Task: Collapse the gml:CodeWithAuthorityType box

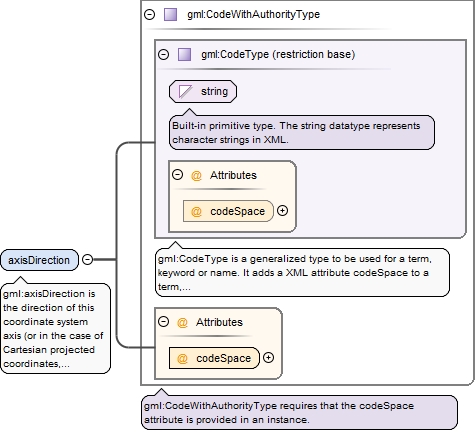Action: pos(150,14)
